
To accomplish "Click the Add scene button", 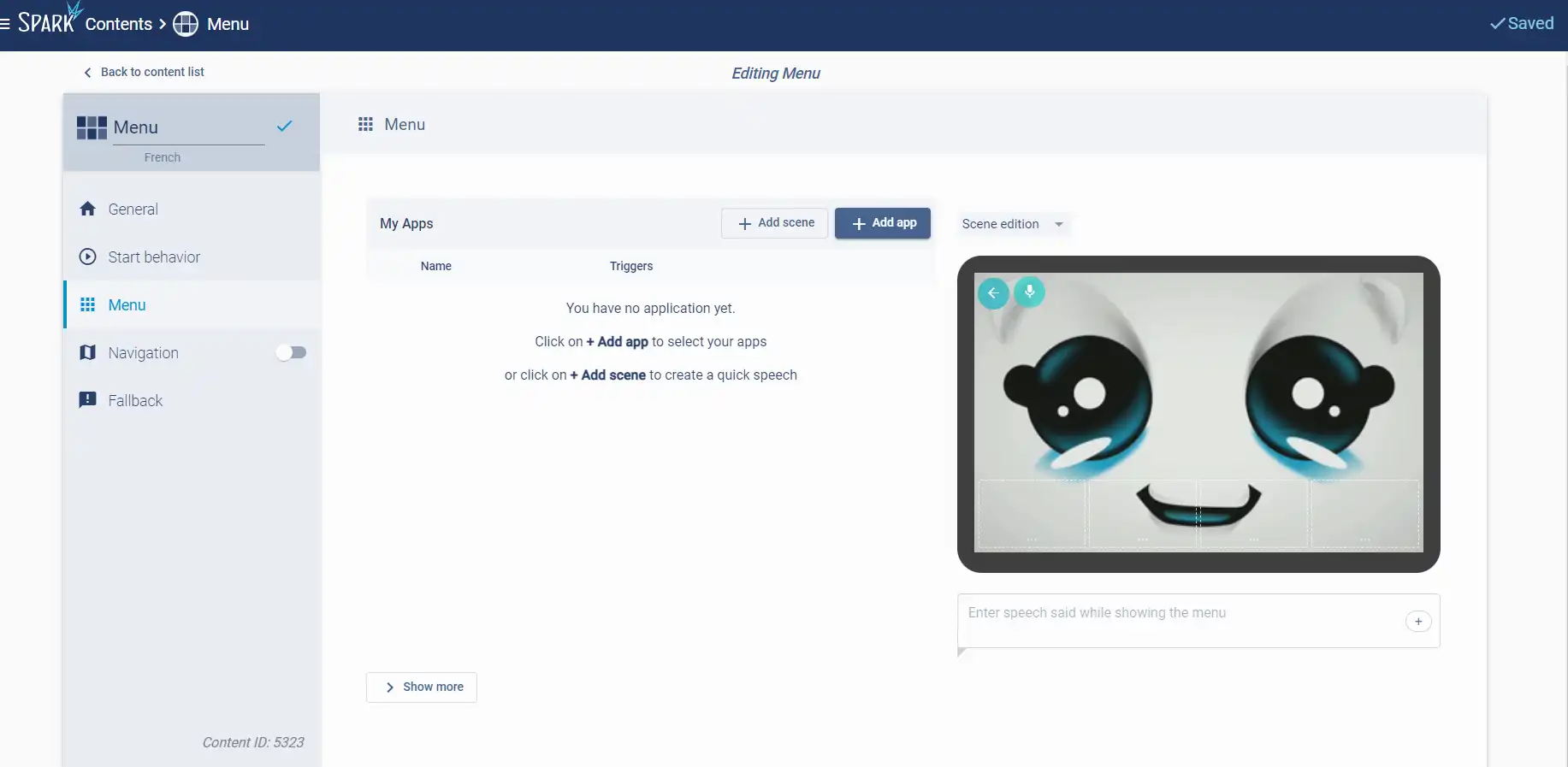I will coord(774,223).
